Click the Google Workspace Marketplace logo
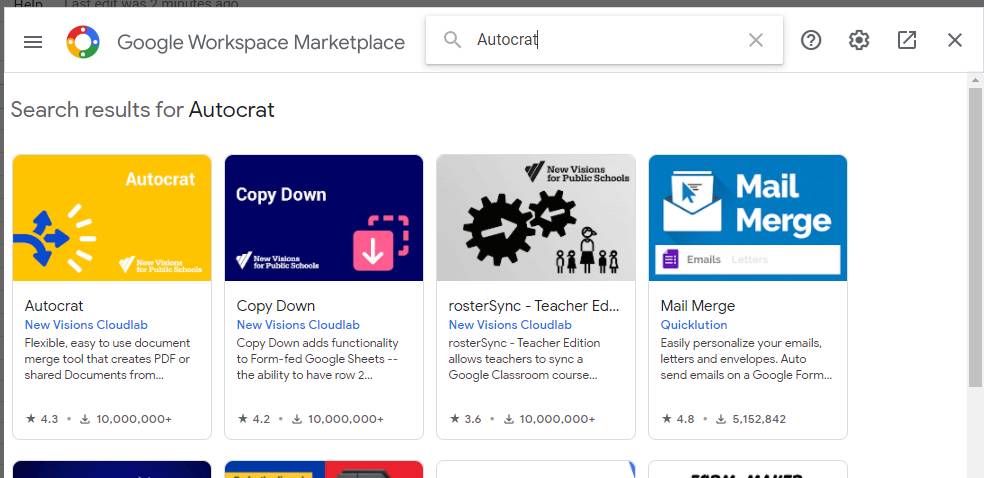Screen dimensions: 984x478 [x=83, y=42]
